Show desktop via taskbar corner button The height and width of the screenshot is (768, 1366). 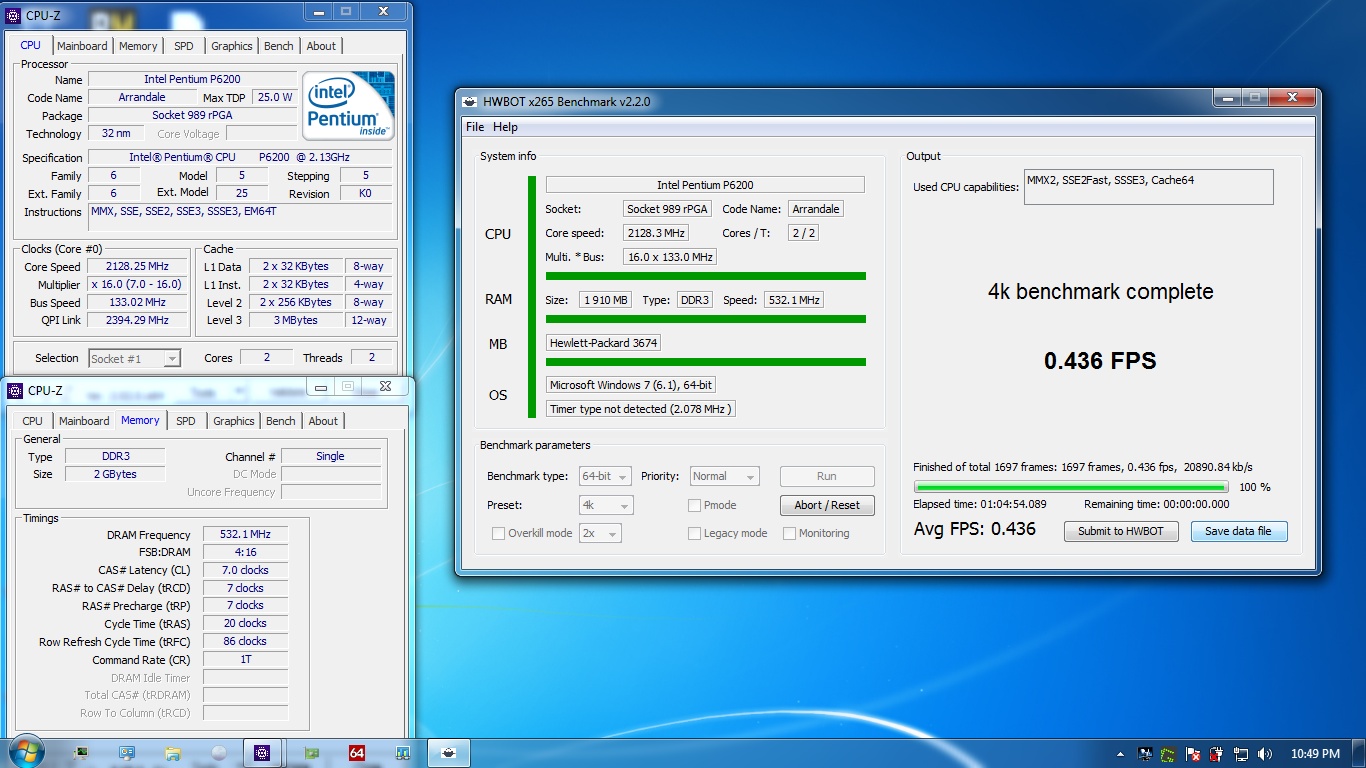pos(1359,753)
